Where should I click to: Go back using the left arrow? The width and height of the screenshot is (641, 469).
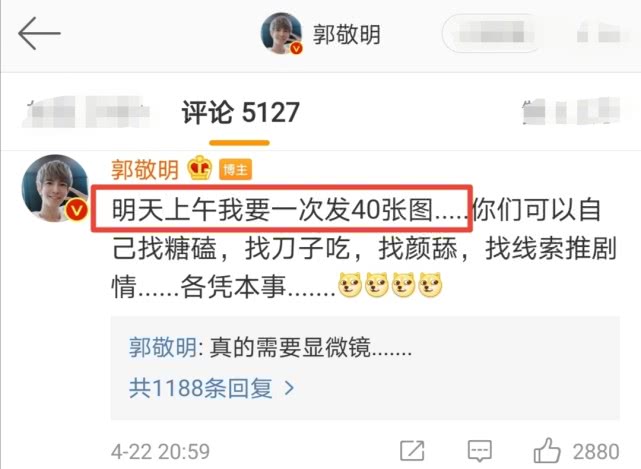click(39, 34)
